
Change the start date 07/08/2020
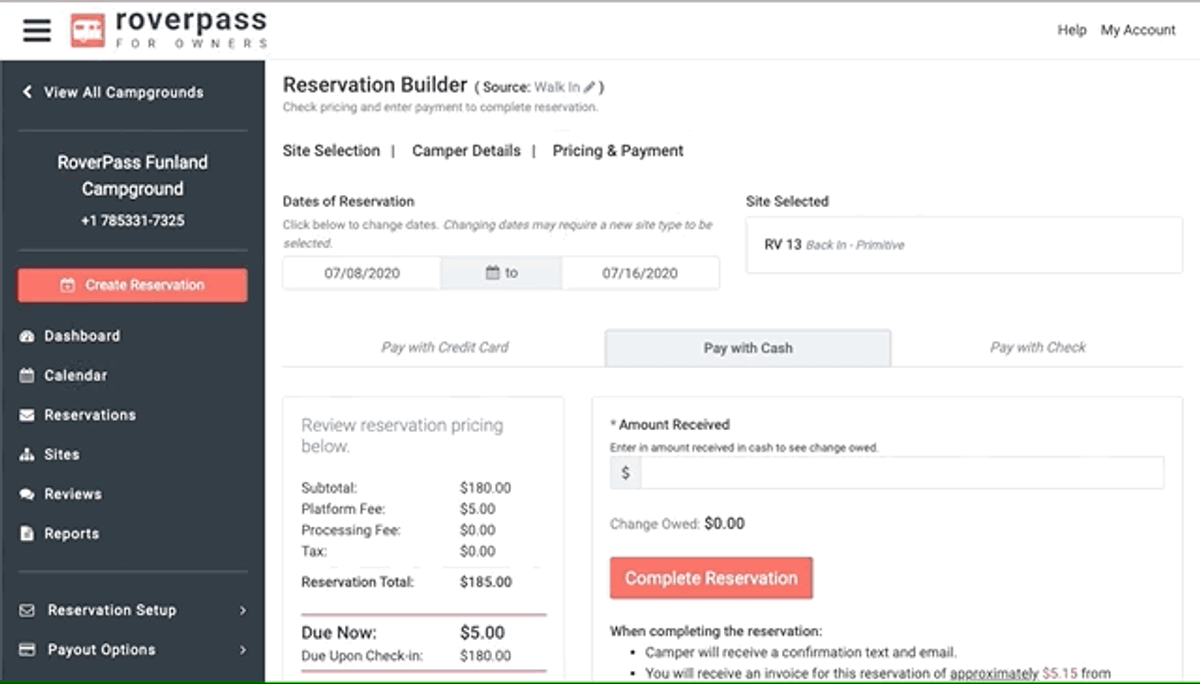pos(361,273)
